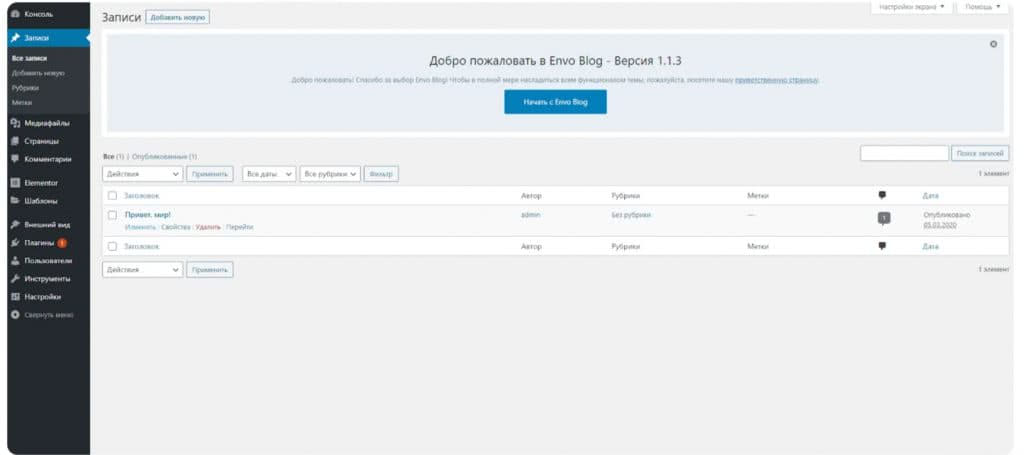Click the Elementor icon in sidebar
The height and width of the screenshot is (455, 1024).
pyautogui.click(x=15, y=183)
